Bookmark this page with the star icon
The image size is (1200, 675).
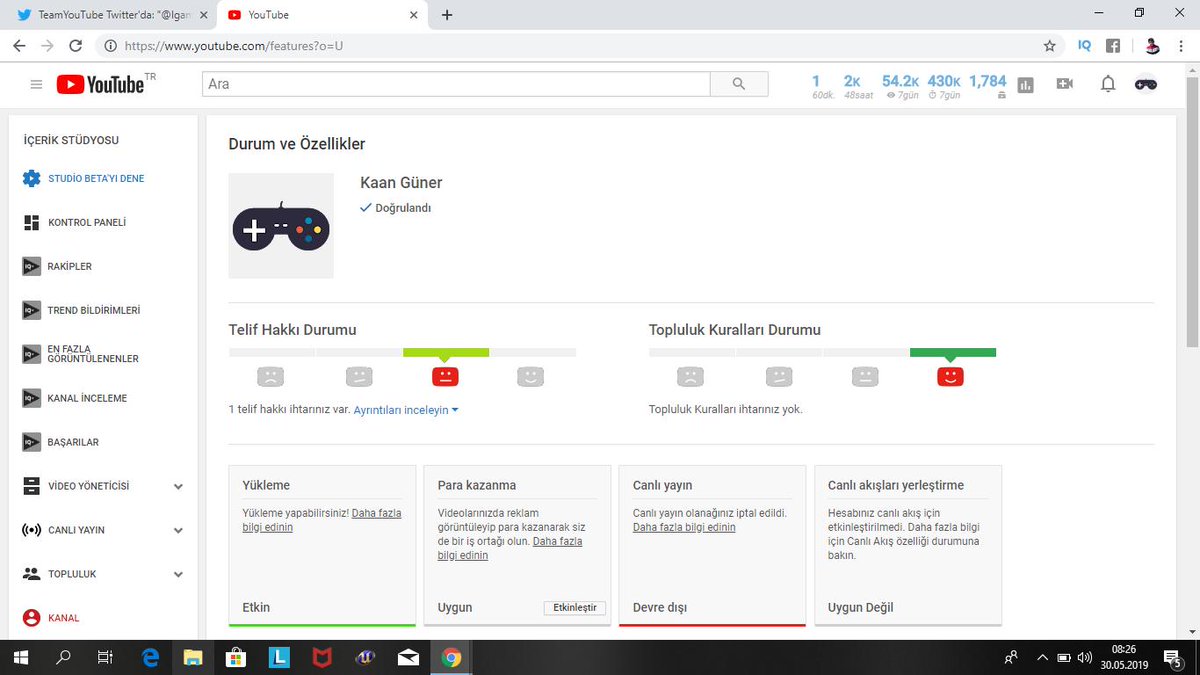1049,45
